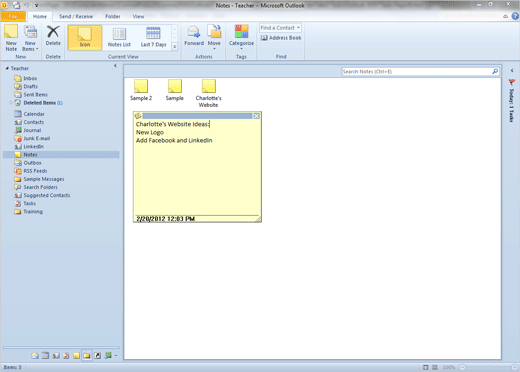Open the Send / Receive tab
The image size is (520, 372).
click(76, 16)
